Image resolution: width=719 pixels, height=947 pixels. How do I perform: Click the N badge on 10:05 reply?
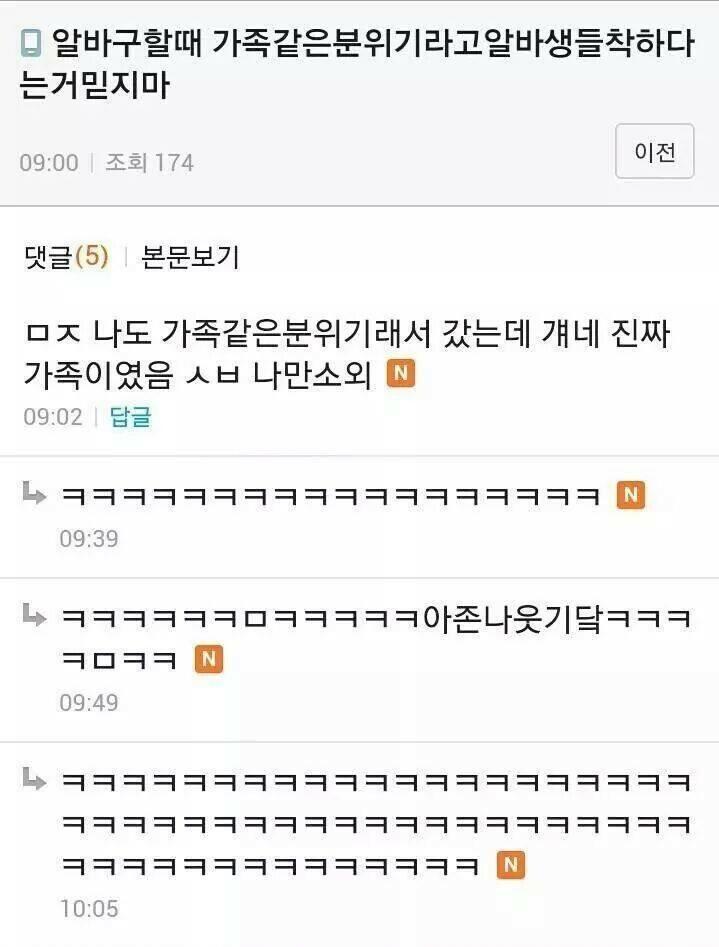point(511,865)
